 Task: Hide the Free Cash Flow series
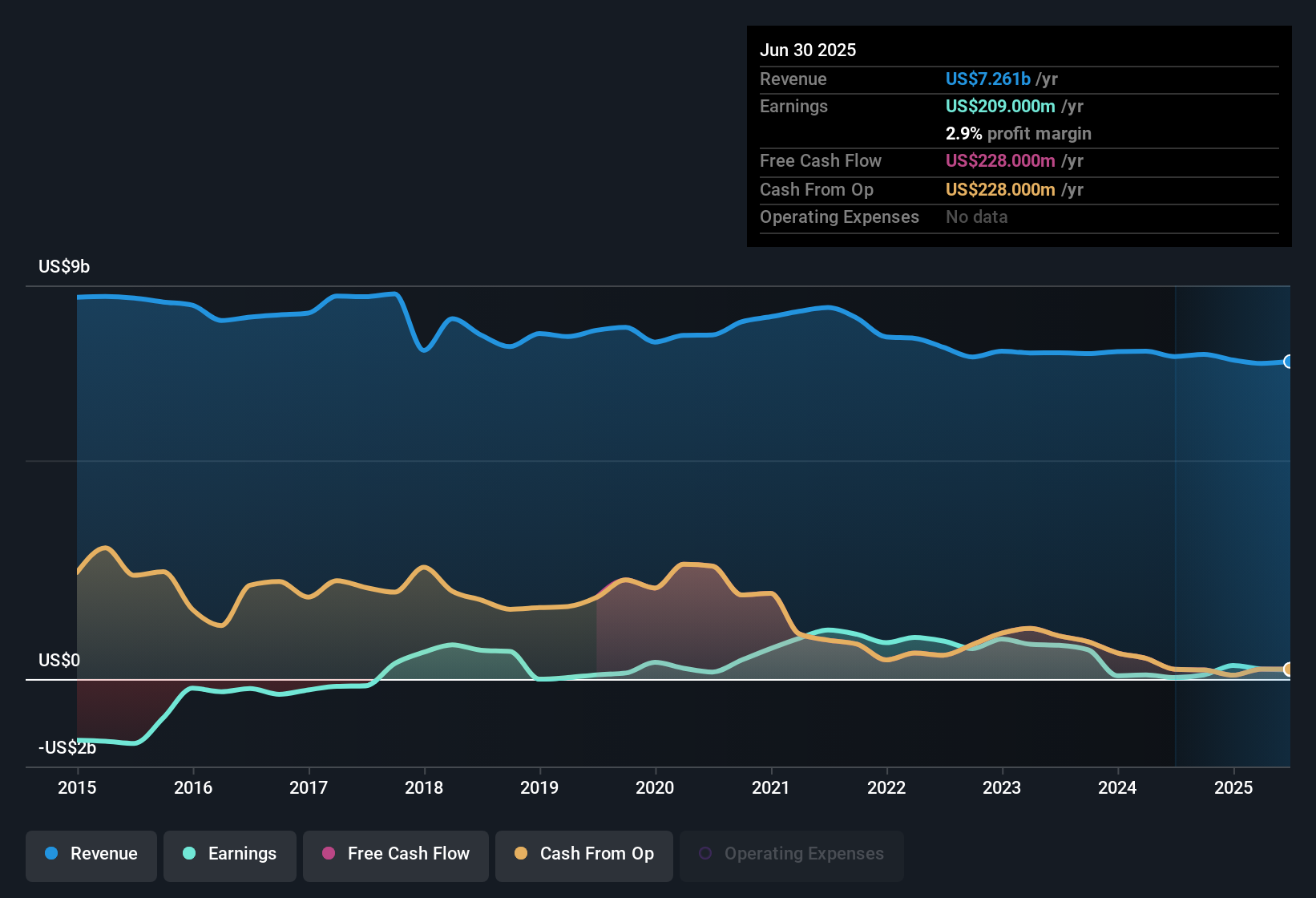coord(396,854)
